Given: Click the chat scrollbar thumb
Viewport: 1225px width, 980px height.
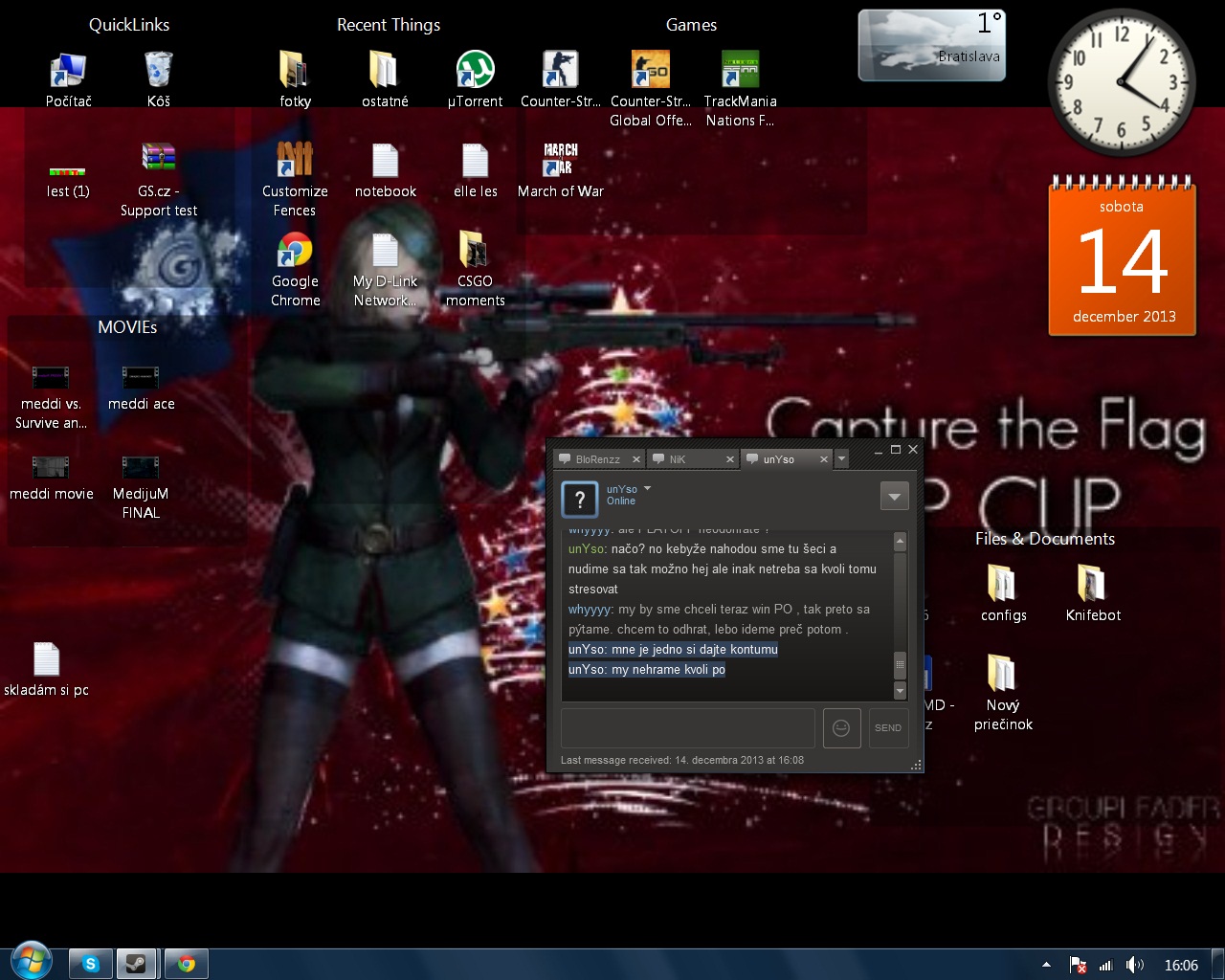Looking at the screenshot, I should (x=900, y=663).
